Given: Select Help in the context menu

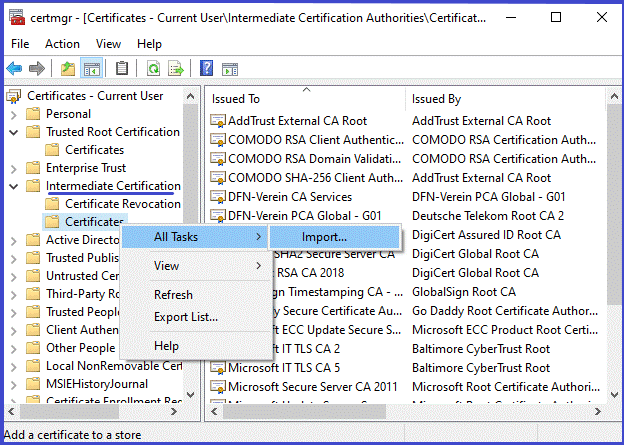Looking at the screenshot, I should pos(196,346).
